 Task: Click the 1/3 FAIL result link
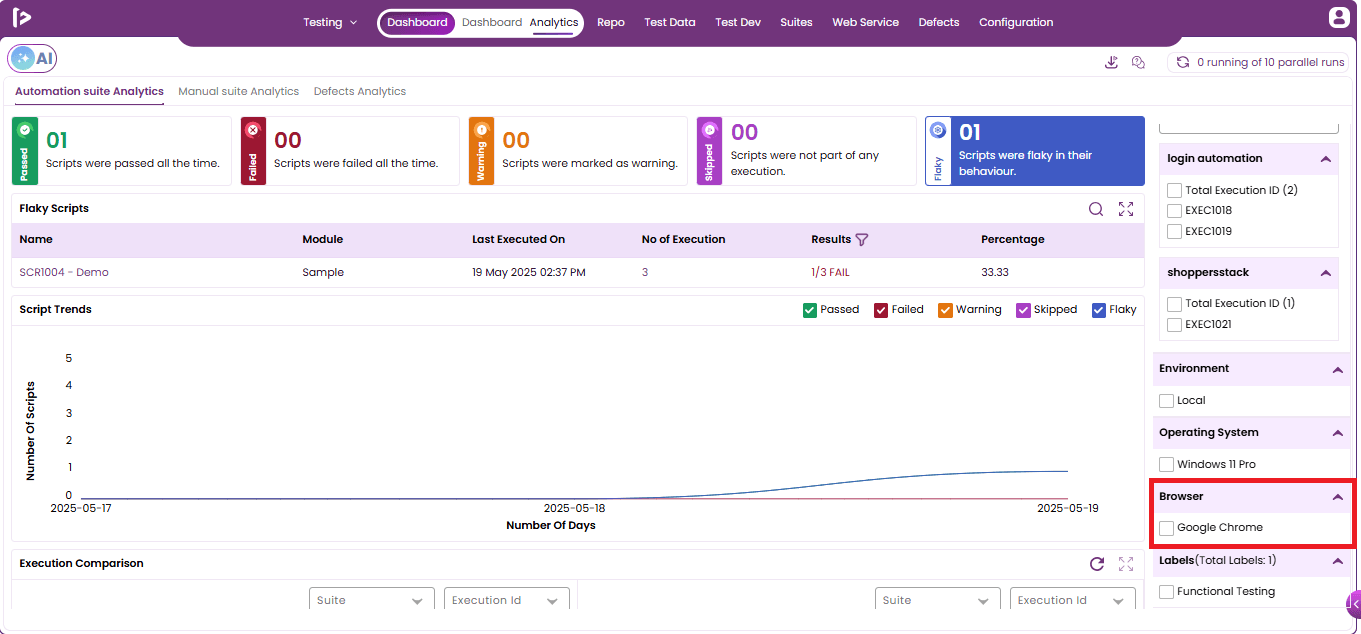[x=830, y=272]
